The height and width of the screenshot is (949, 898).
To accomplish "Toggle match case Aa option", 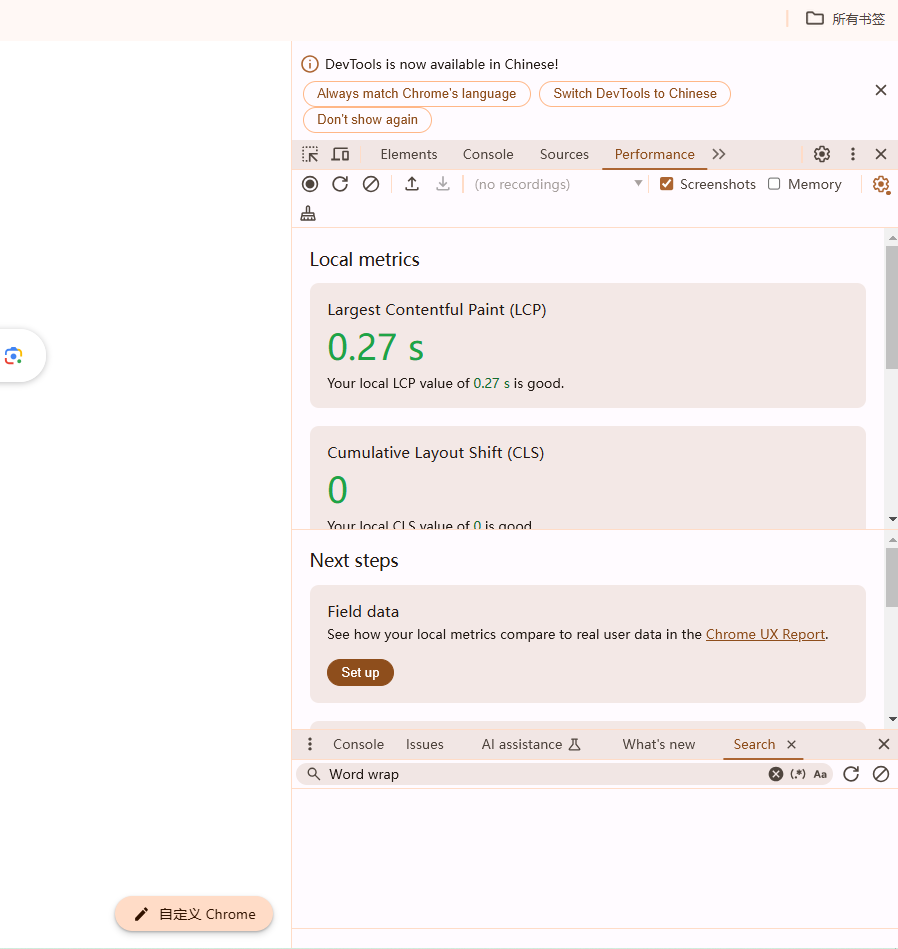I will click(820, 774).
